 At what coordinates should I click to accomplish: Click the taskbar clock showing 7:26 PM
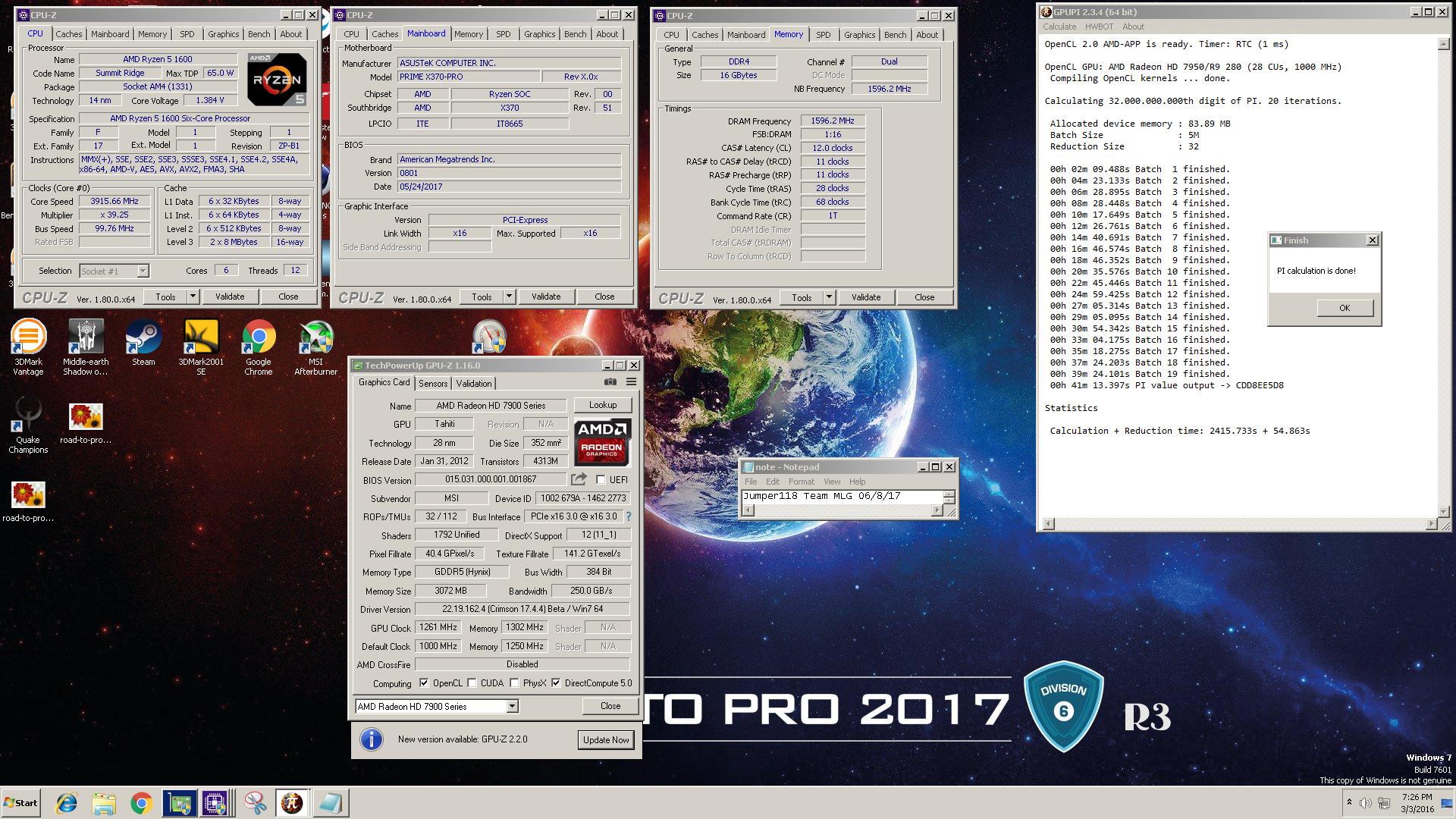tap(1417, 797)
